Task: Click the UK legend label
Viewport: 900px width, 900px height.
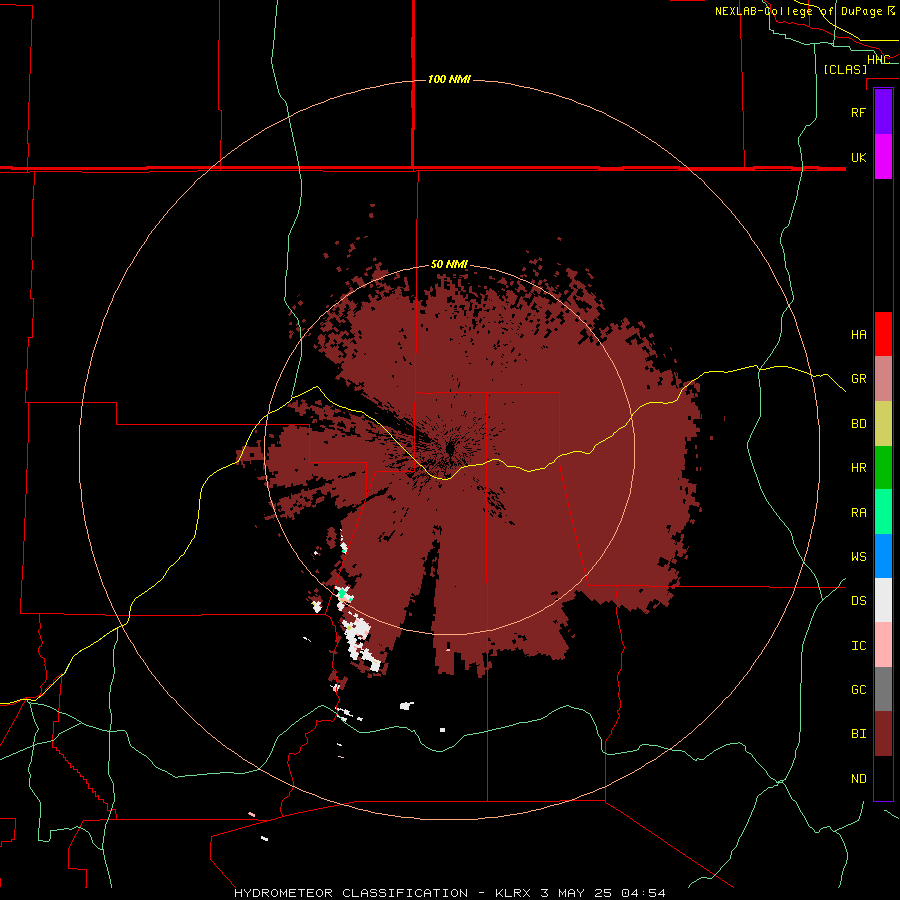Action: point(858,157)
